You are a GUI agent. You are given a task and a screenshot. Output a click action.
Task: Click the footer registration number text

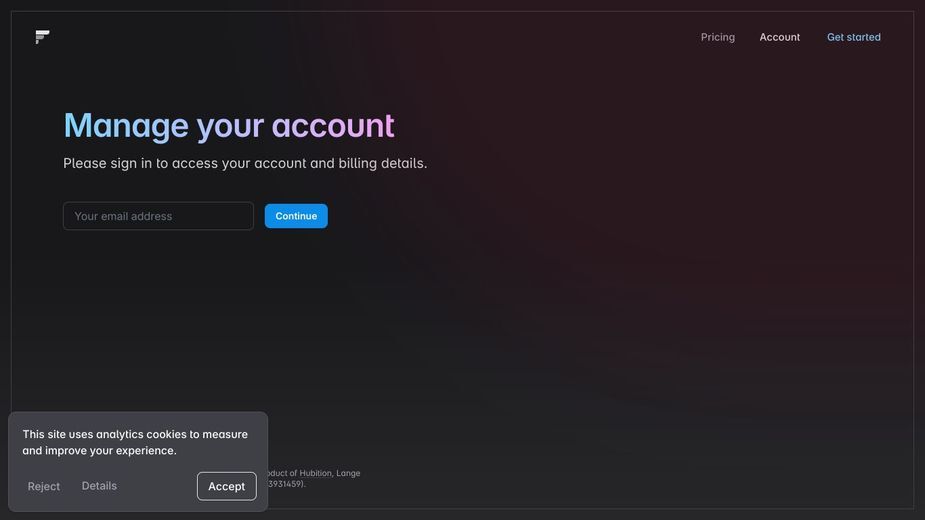(x=286, y=484)
